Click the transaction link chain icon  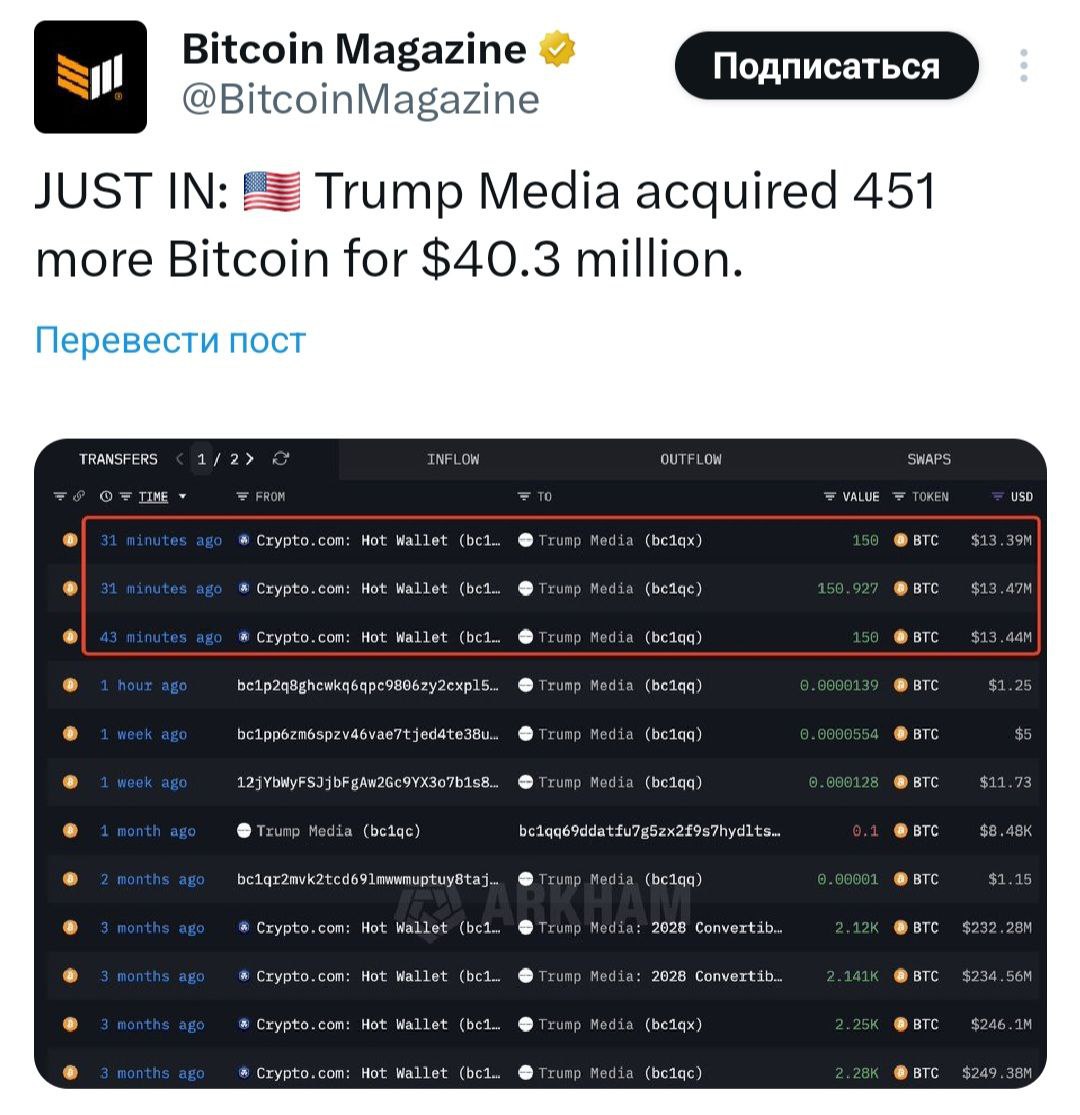pyautogui.click(x=79, y=496)
